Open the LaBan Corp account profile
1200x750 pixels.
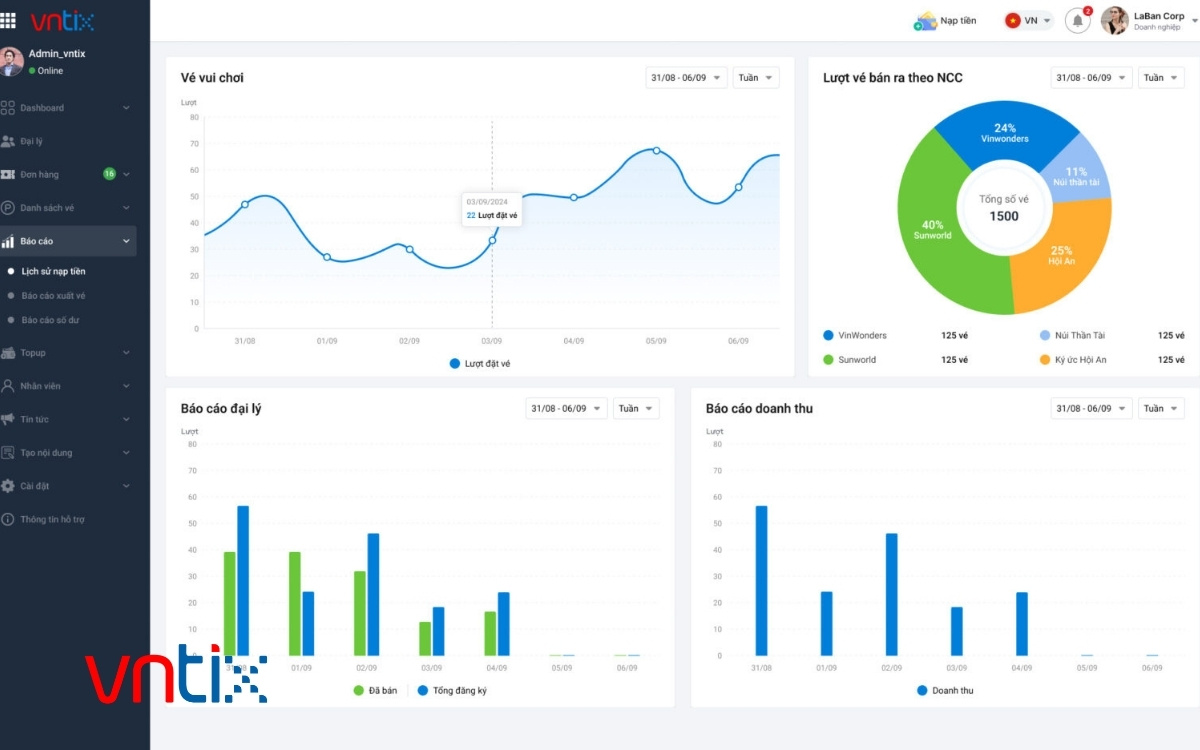tap(1143, 21)
